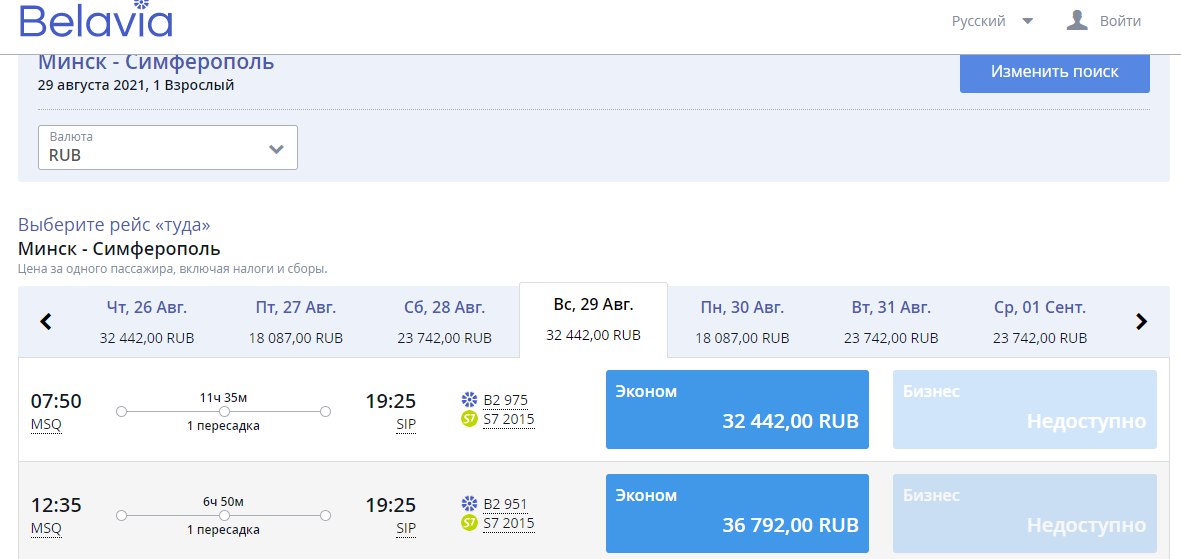Screen dimensions: 1181x559
Task: Click Belavia airline icon next to B2 975
Action: (x=469, y=400)
